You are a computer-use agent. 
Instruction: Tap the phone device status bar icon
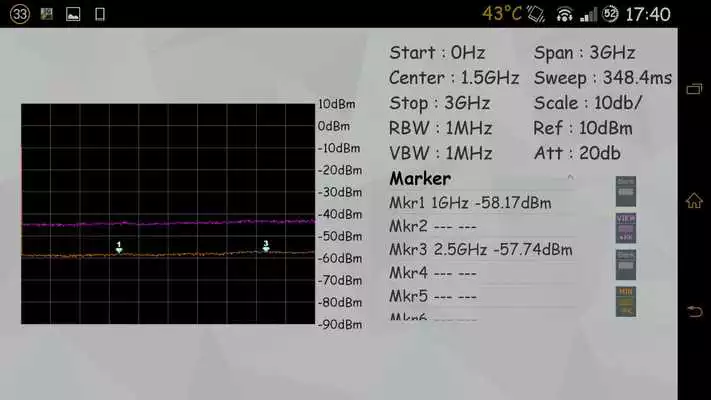click(x=100, y=15)
